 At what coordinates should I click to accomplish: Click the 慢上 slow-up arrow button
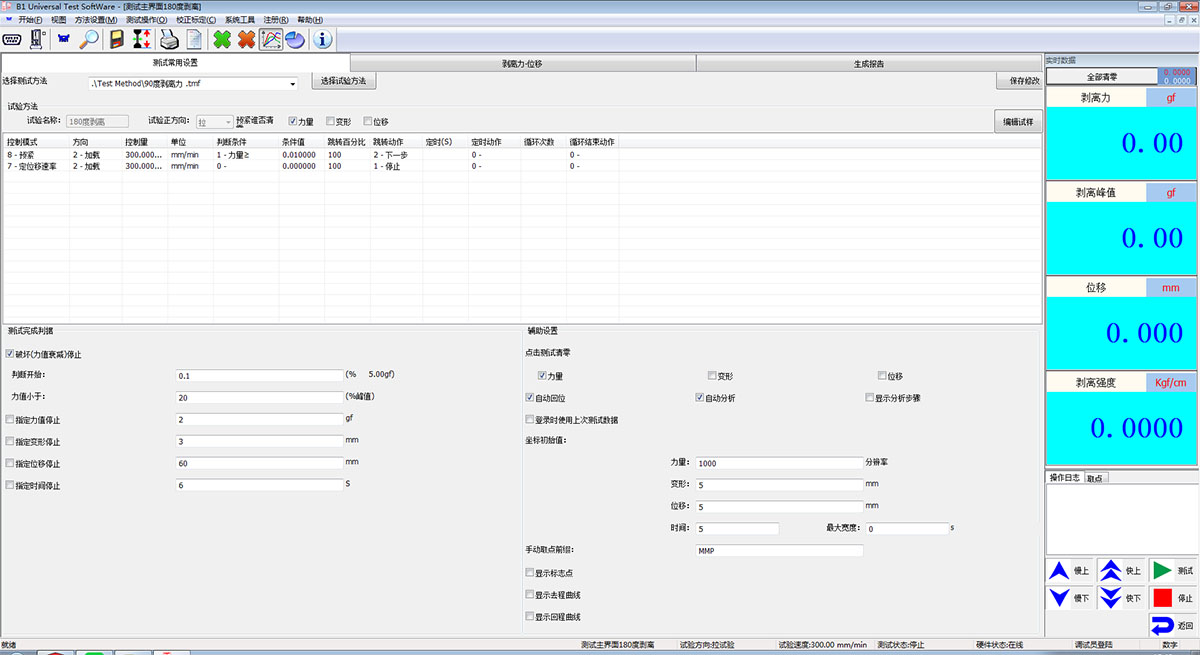(1069, 571)
